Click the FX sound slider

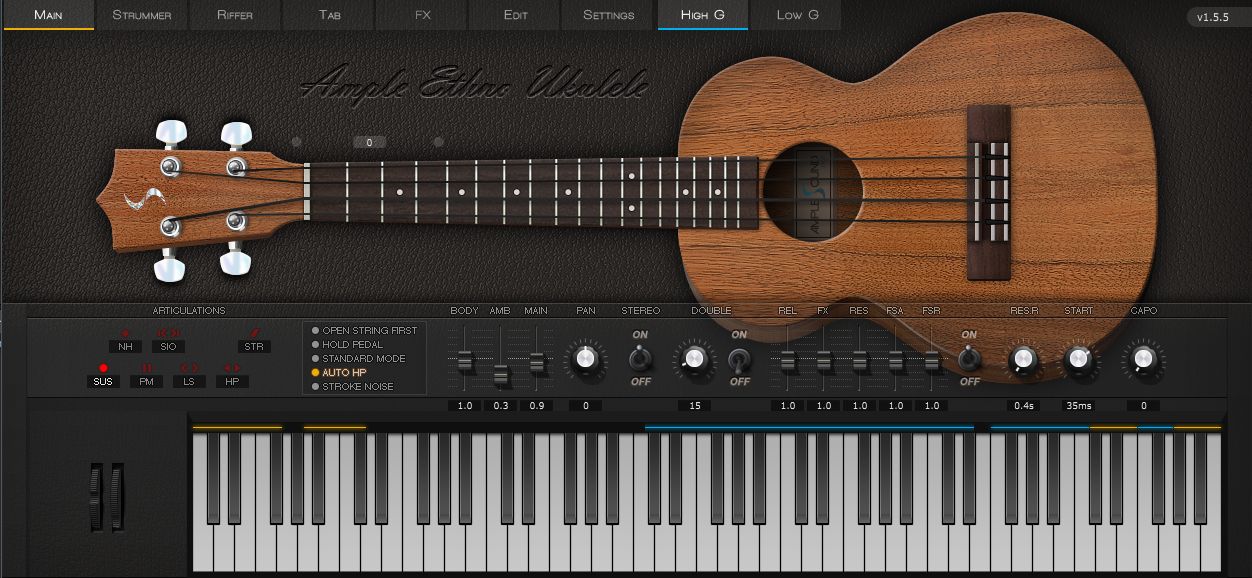[x=823, y=361]
